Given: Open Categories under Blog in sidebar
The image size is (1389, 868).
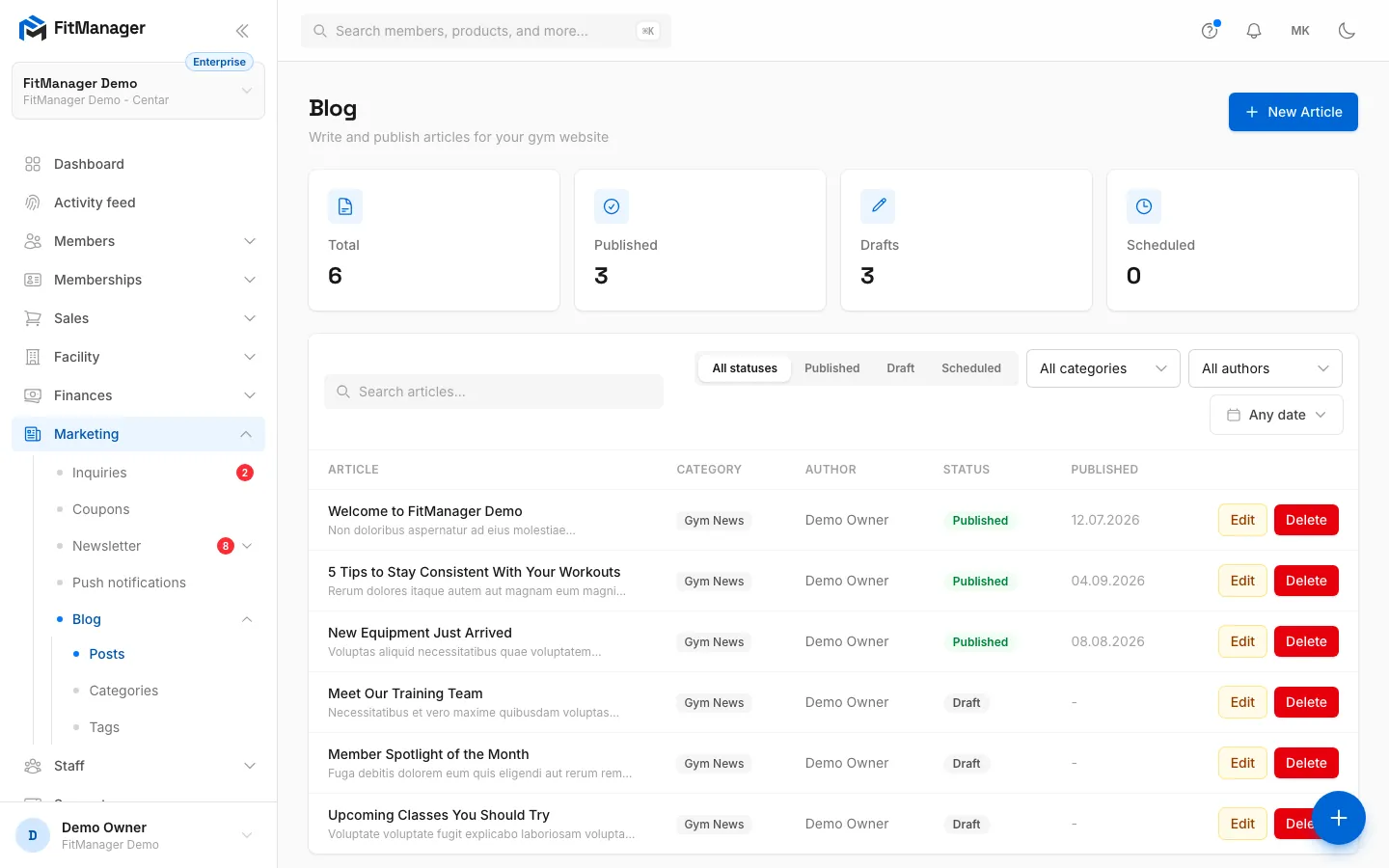Looking at the screenshot, I should click(x=123, y=691).
